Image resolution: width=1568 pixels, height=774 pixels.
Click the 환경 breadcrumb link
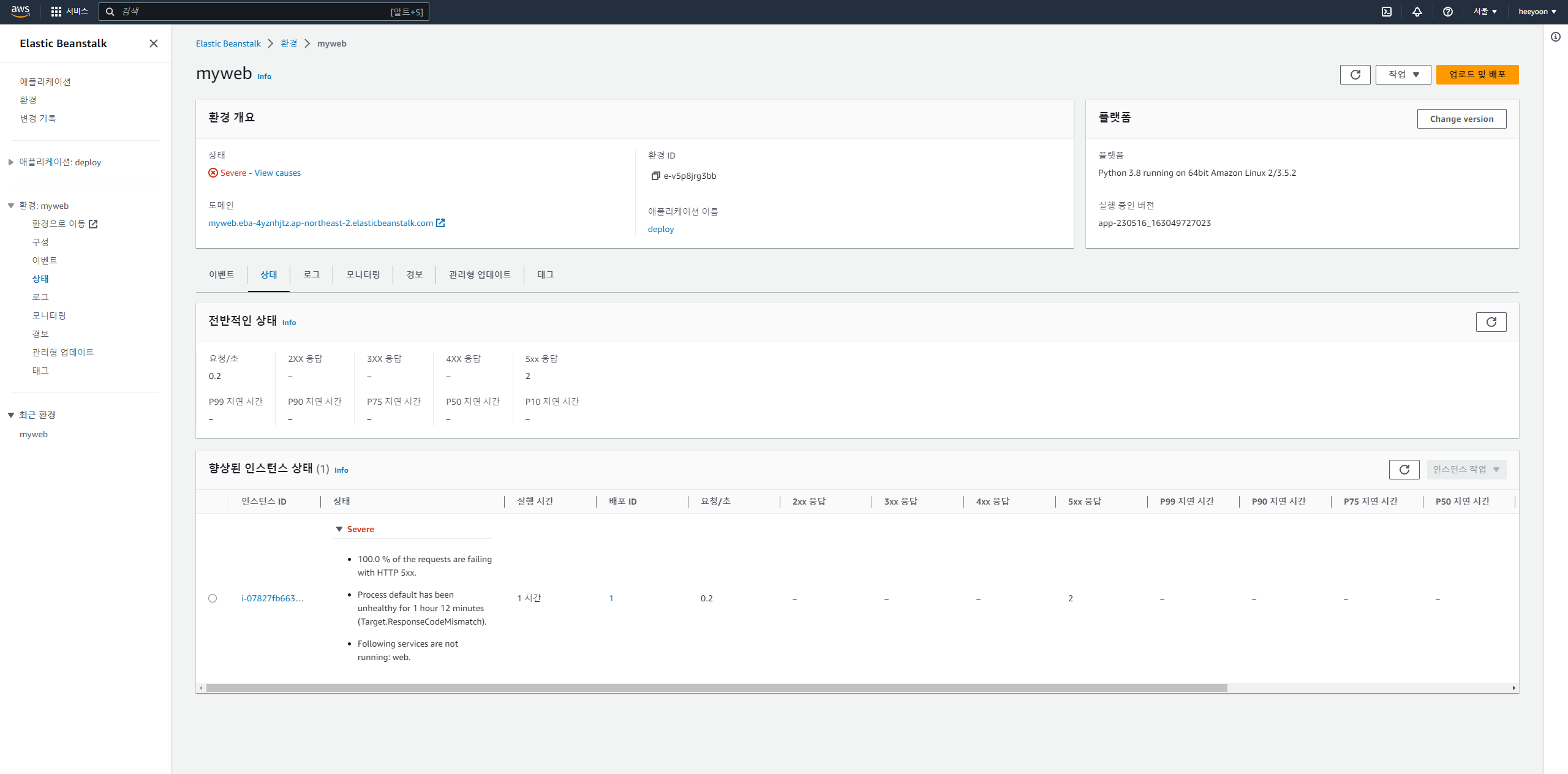pos(289,43)
